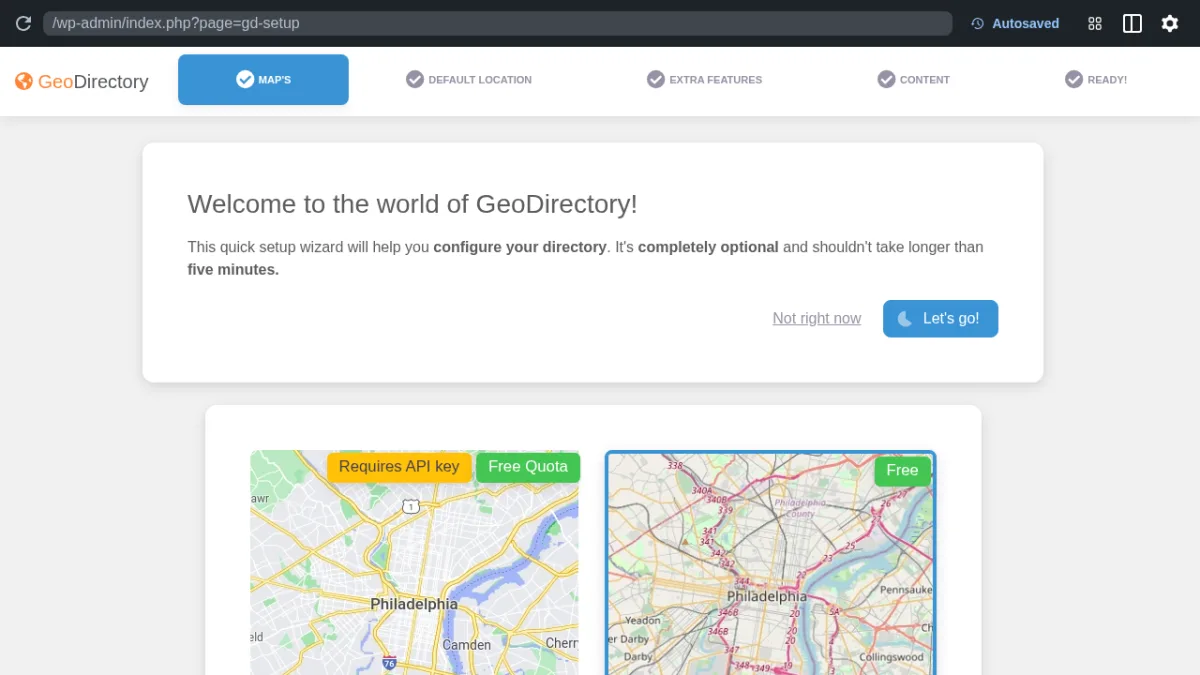Click the moon icon in Let's go! button
This screenshot has height=675, width=1200.
pos(905,319)
